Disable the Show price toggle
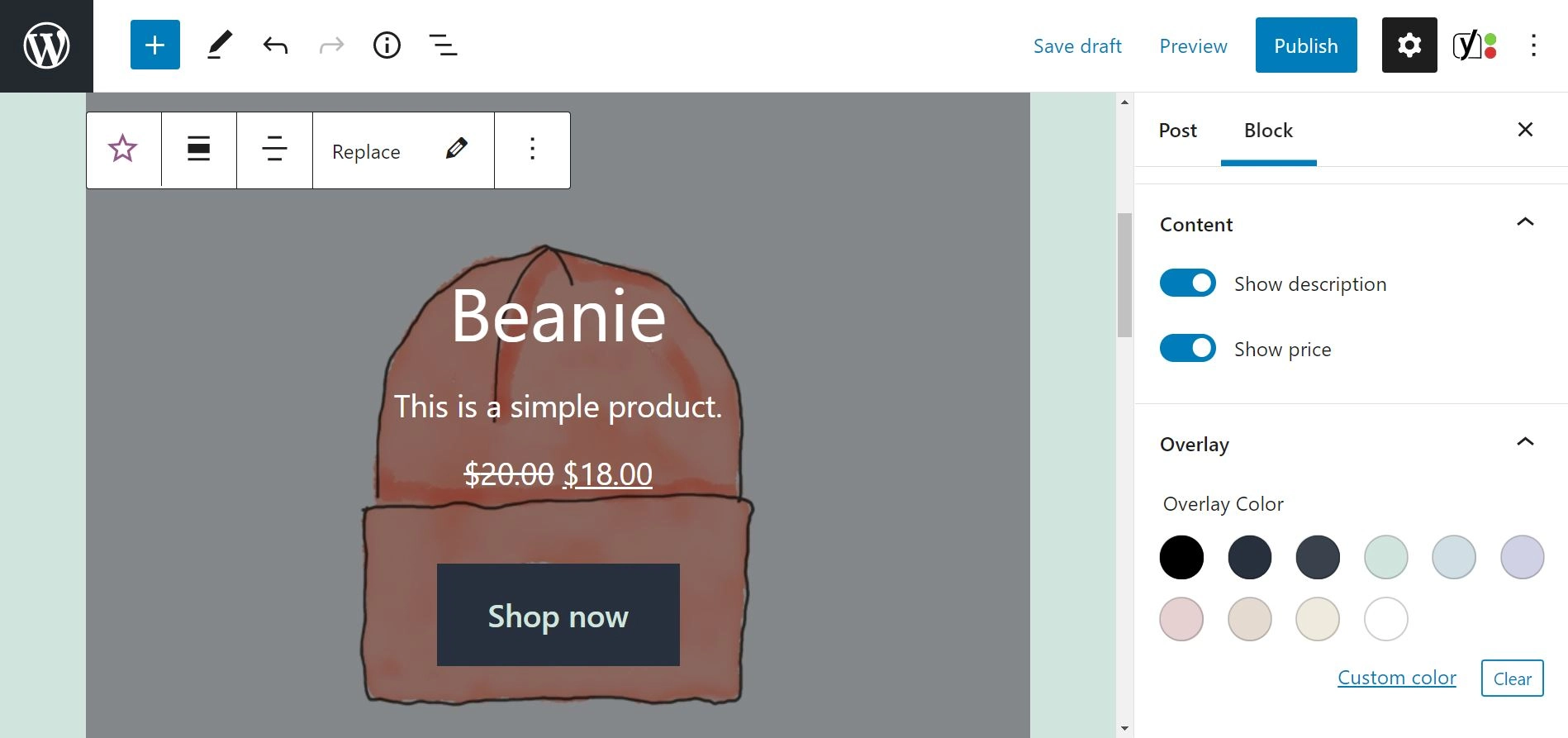 [x=1187, y=348]
